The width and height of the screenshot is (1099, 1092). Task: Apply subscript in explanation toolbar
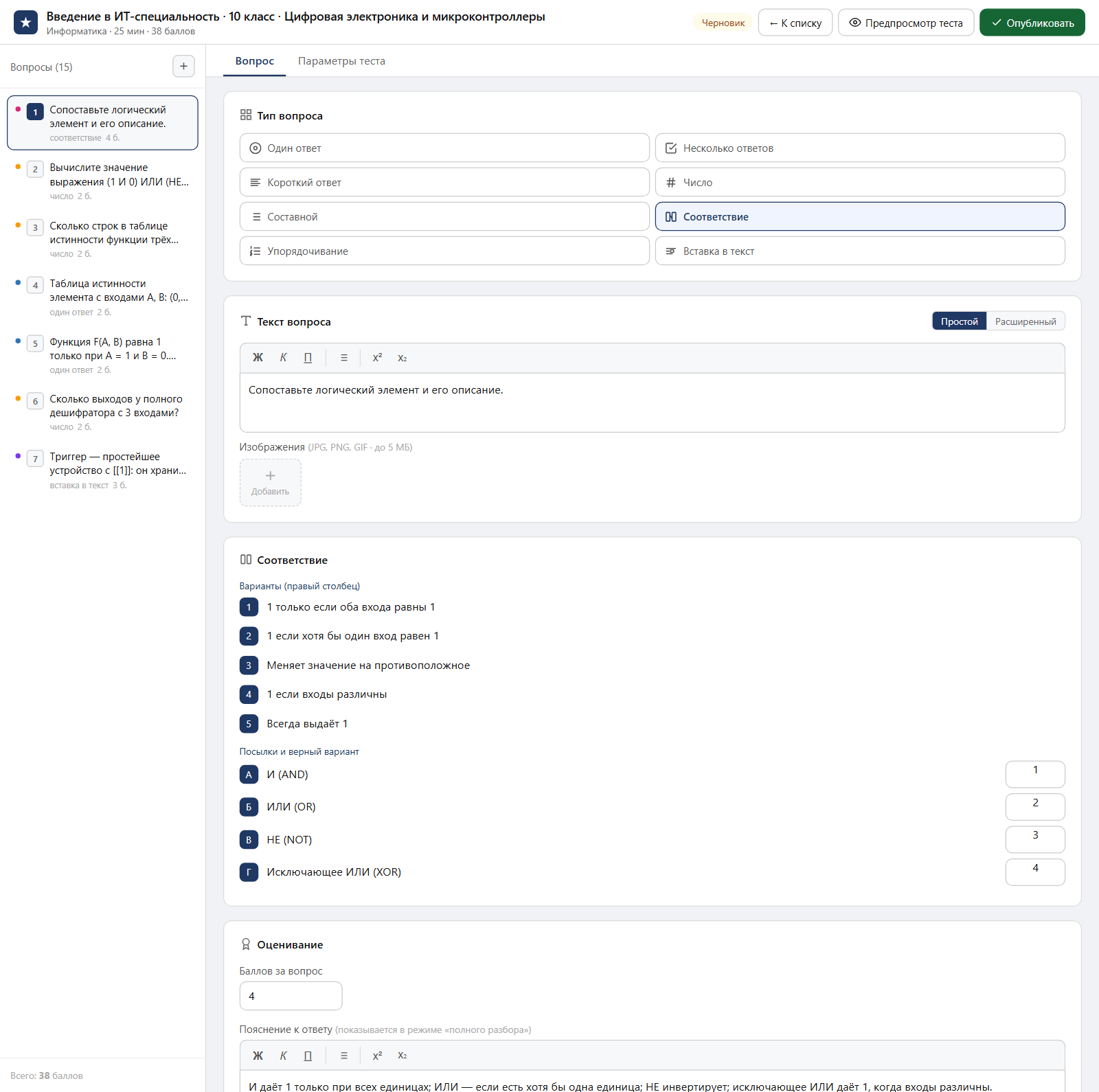[403, 1056]
